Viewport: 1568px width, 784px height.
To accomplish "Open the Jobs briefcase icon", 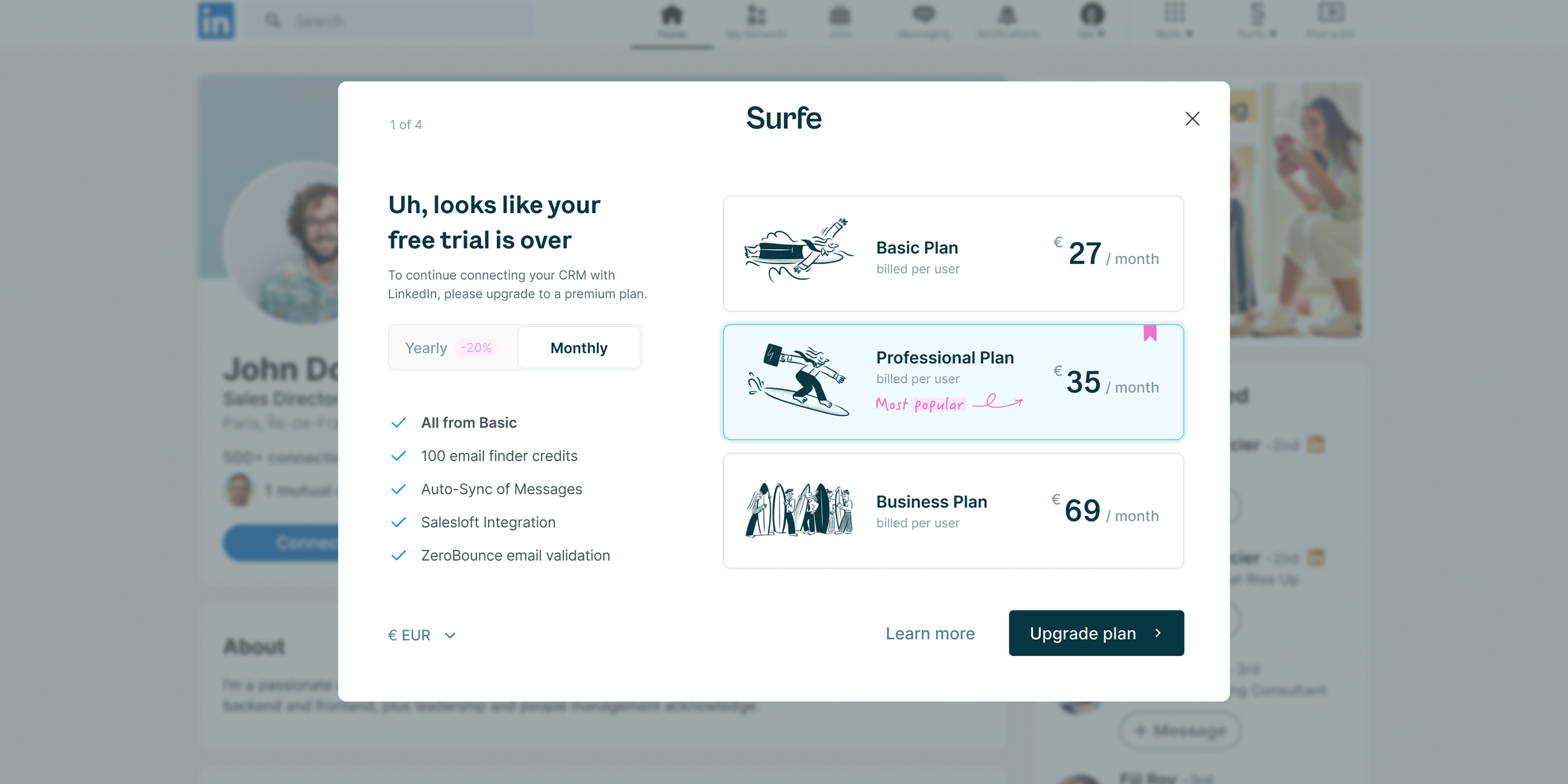I will [840, 17].
